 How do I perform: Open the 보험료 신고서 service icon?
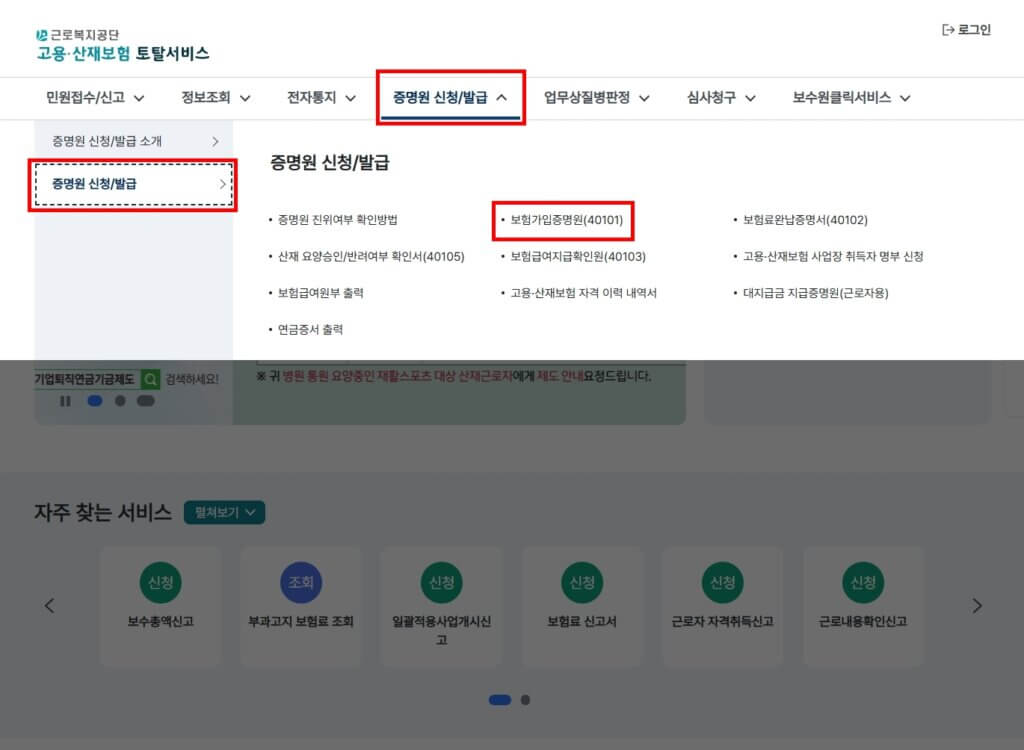coord(582,582)
